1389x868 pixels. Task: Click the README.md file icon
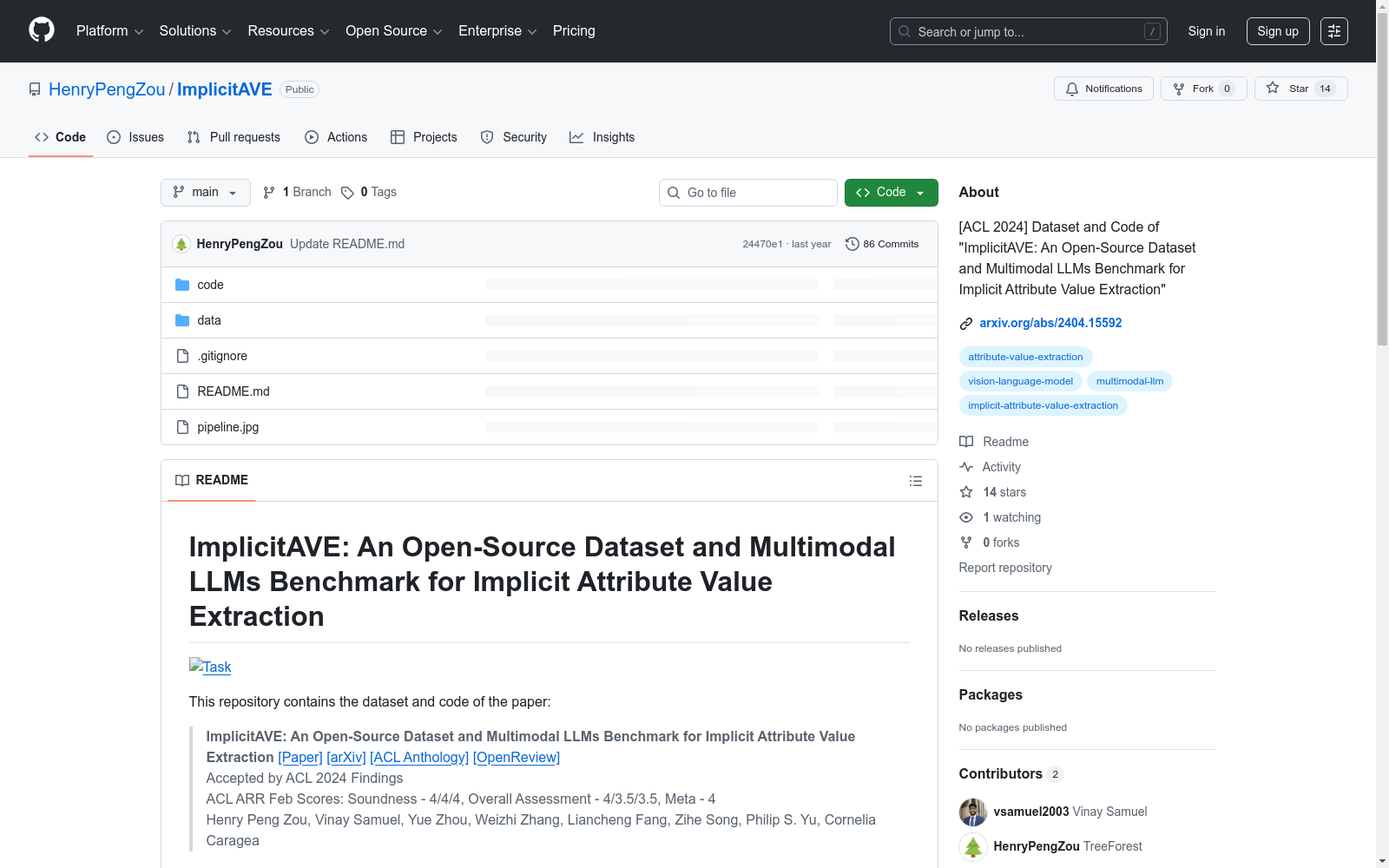tap(182, 391)
